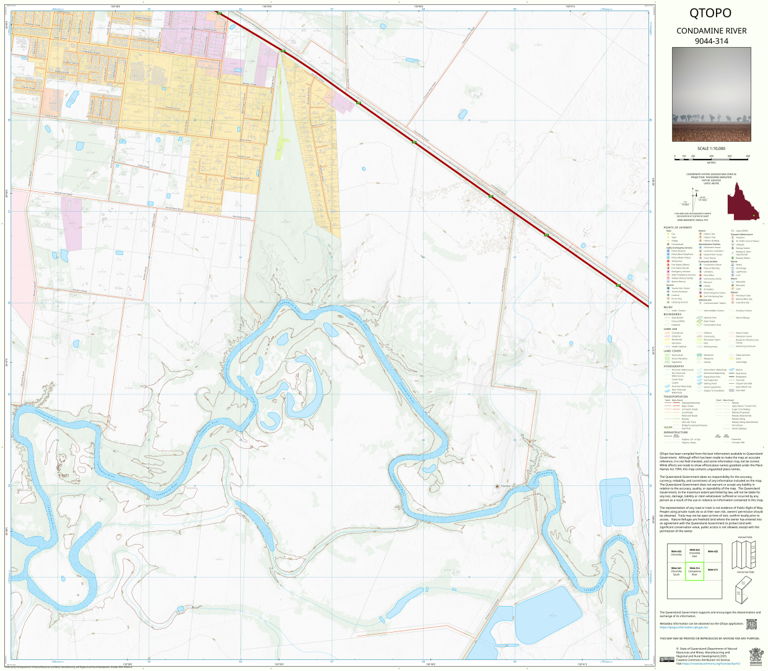Select the Chinchilla South index cell
This screenshot has width=768, height=671.
pos(676,571)
